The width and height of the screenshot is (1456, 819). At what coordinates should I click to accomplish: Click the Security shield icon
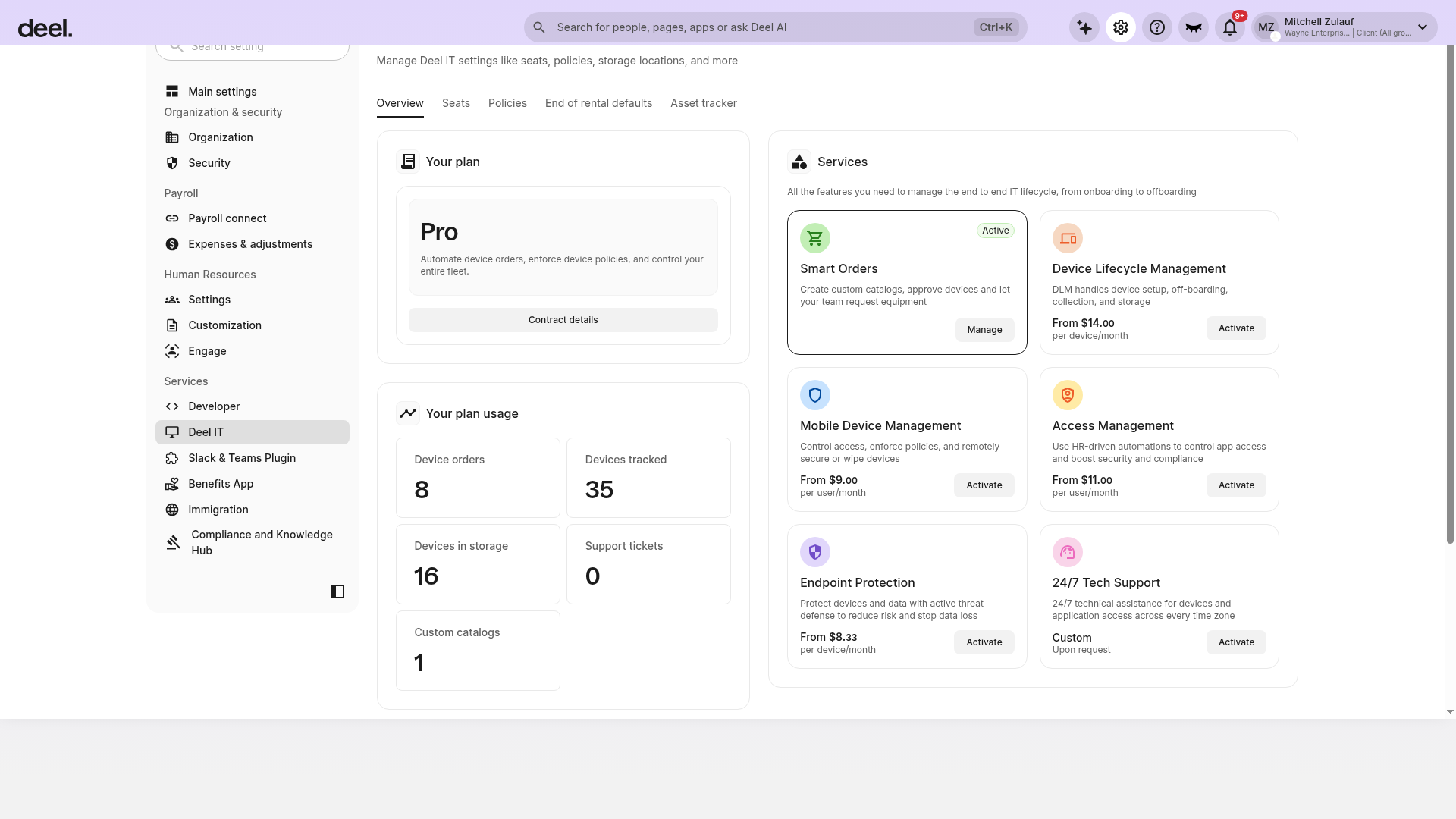tap(172, 163)
